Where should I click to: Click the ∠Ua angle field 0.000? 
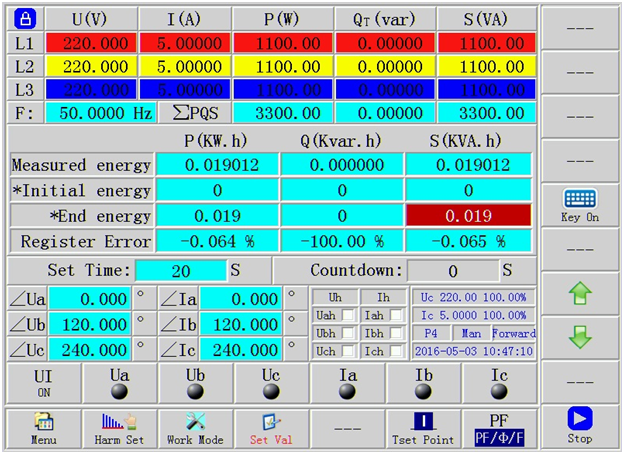coord(90,299)
